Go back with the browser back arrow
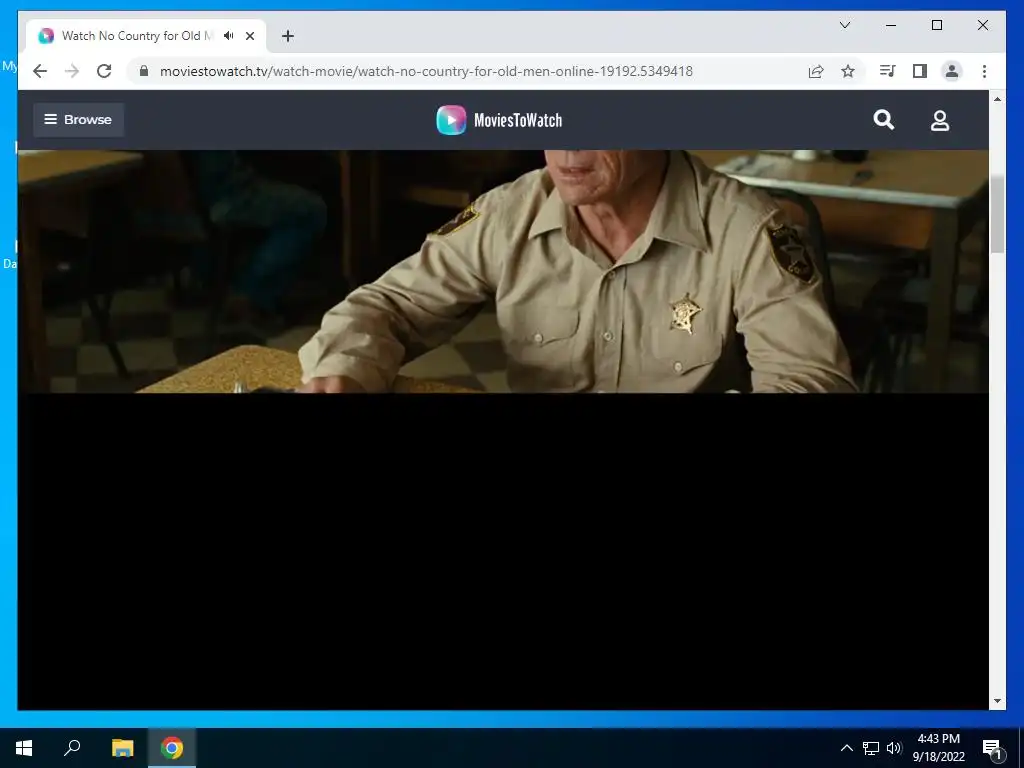1024x768 pixels. 40,71
